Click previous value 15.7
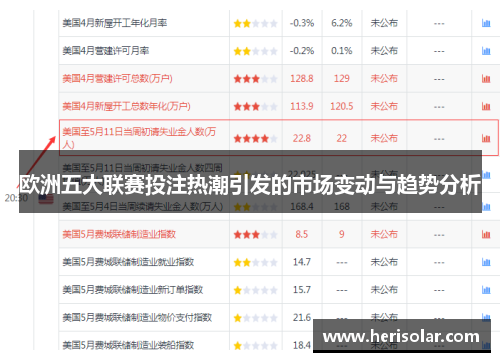Viewport: 500px width, 362px height. [302, 289]
